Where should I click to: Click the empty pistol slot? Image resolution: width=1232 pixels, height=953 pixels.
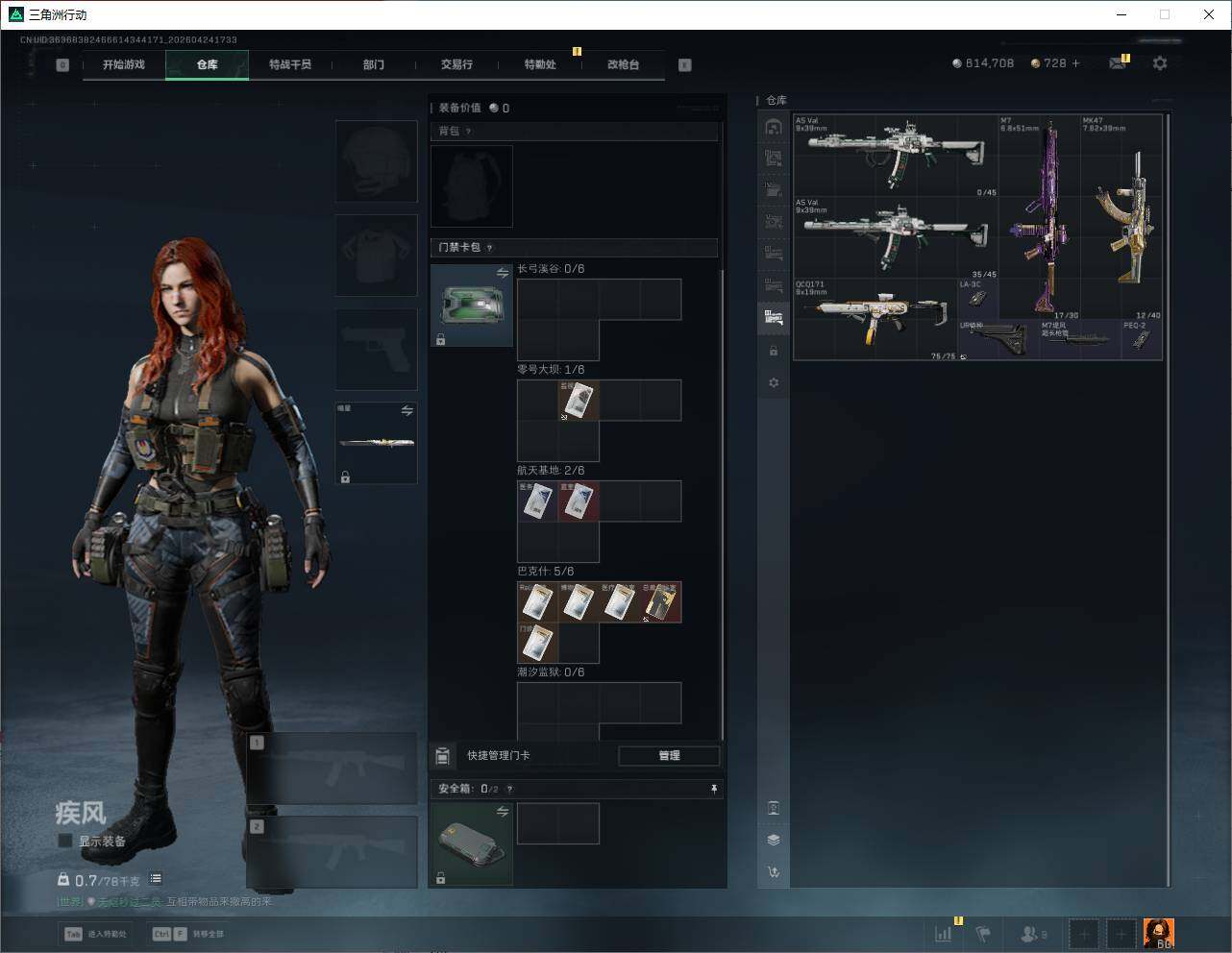(377, 350)
